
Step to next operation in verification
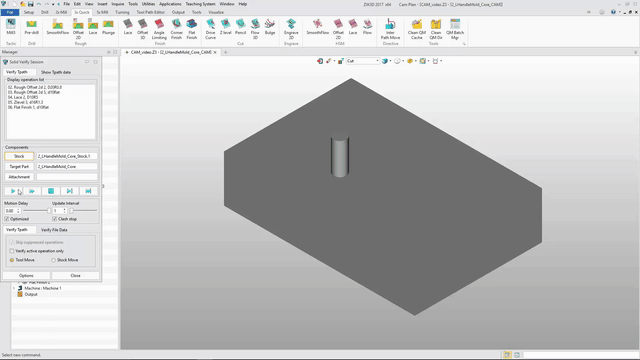(69, 191)
